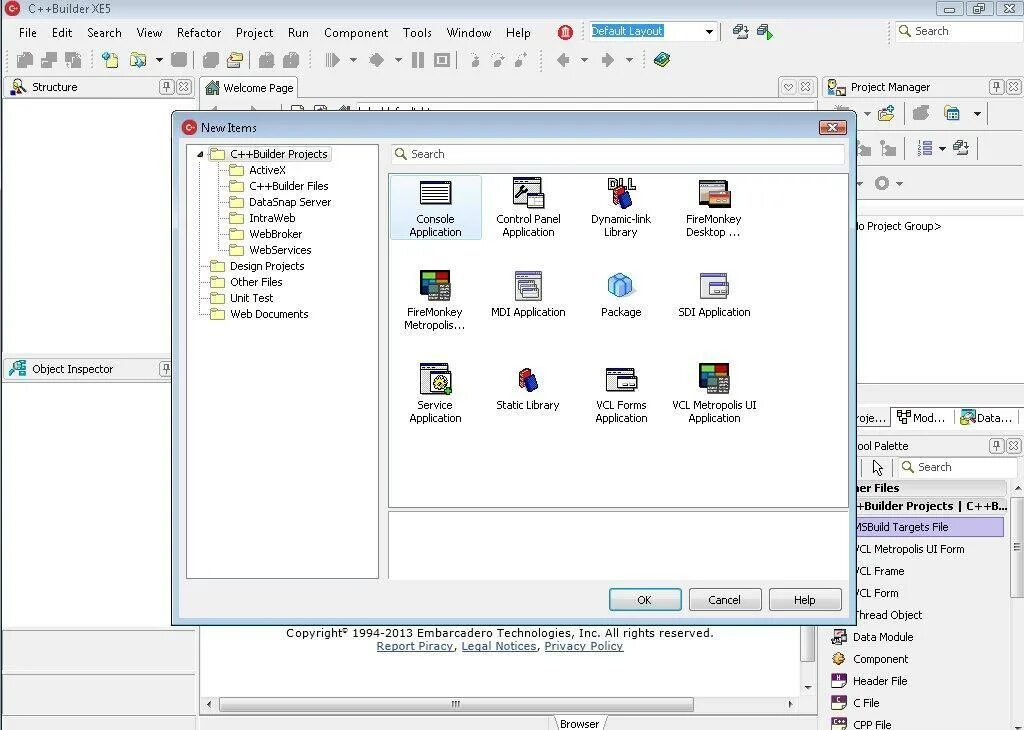Open dropdown arrow next to Run button
This screenshot has height=730, width=1024.
(353, 60)
